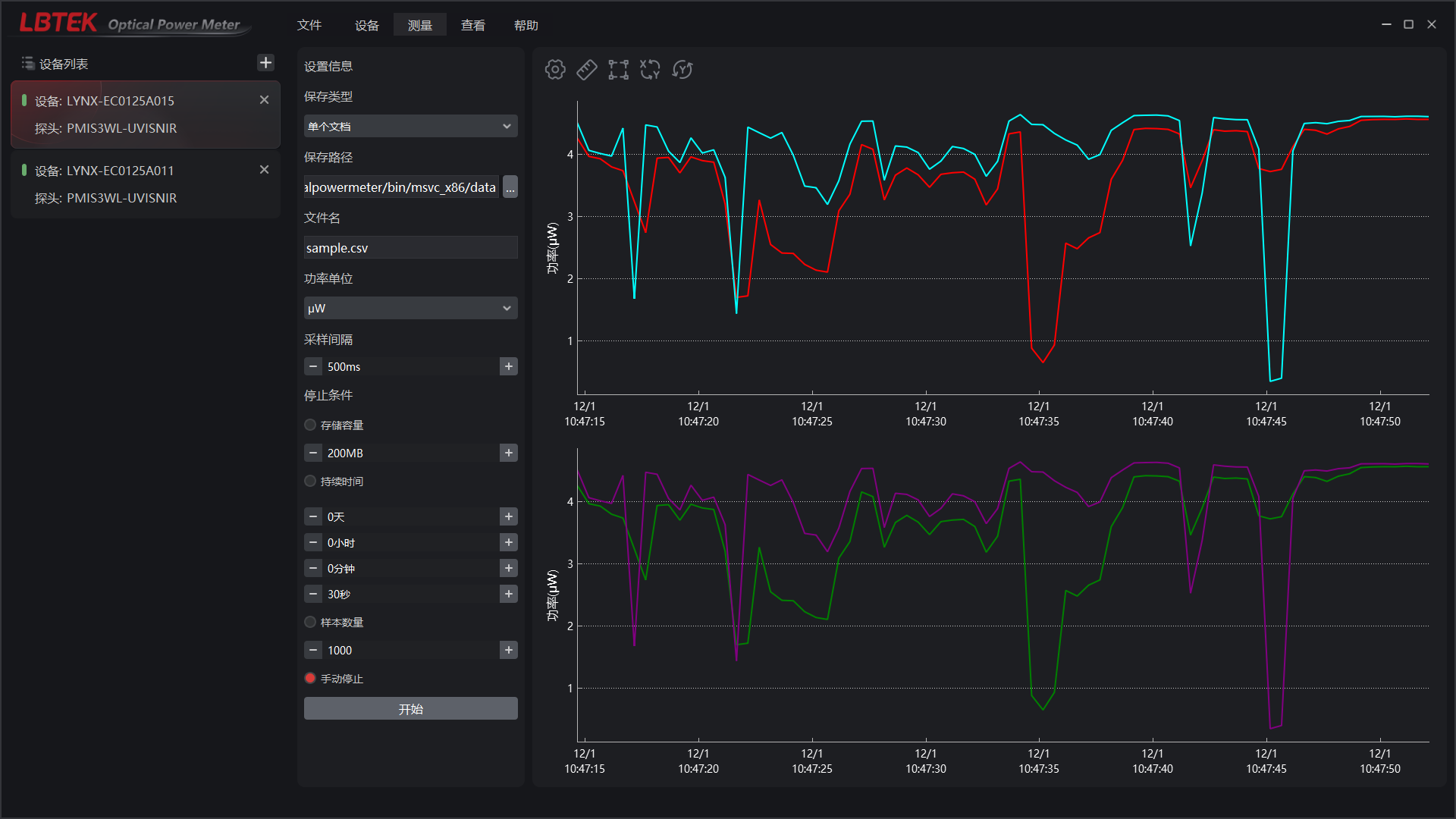Click the ruler measurement icon
The image size is (1456, 819).
pyautogui.click(x=587, y=70)
